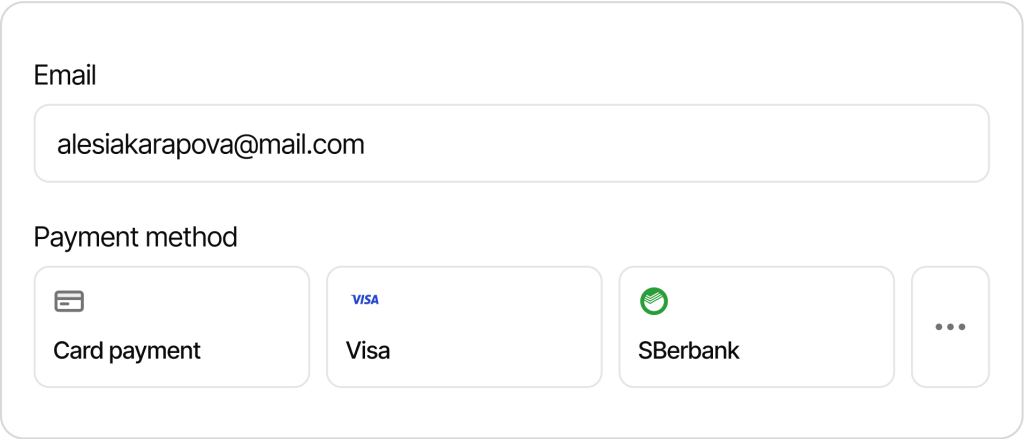Image resolution: width=1024 pixels, height=439 pixels.
Task: Click the credit card icon in Card payment
Action: (x=69, y=301)
